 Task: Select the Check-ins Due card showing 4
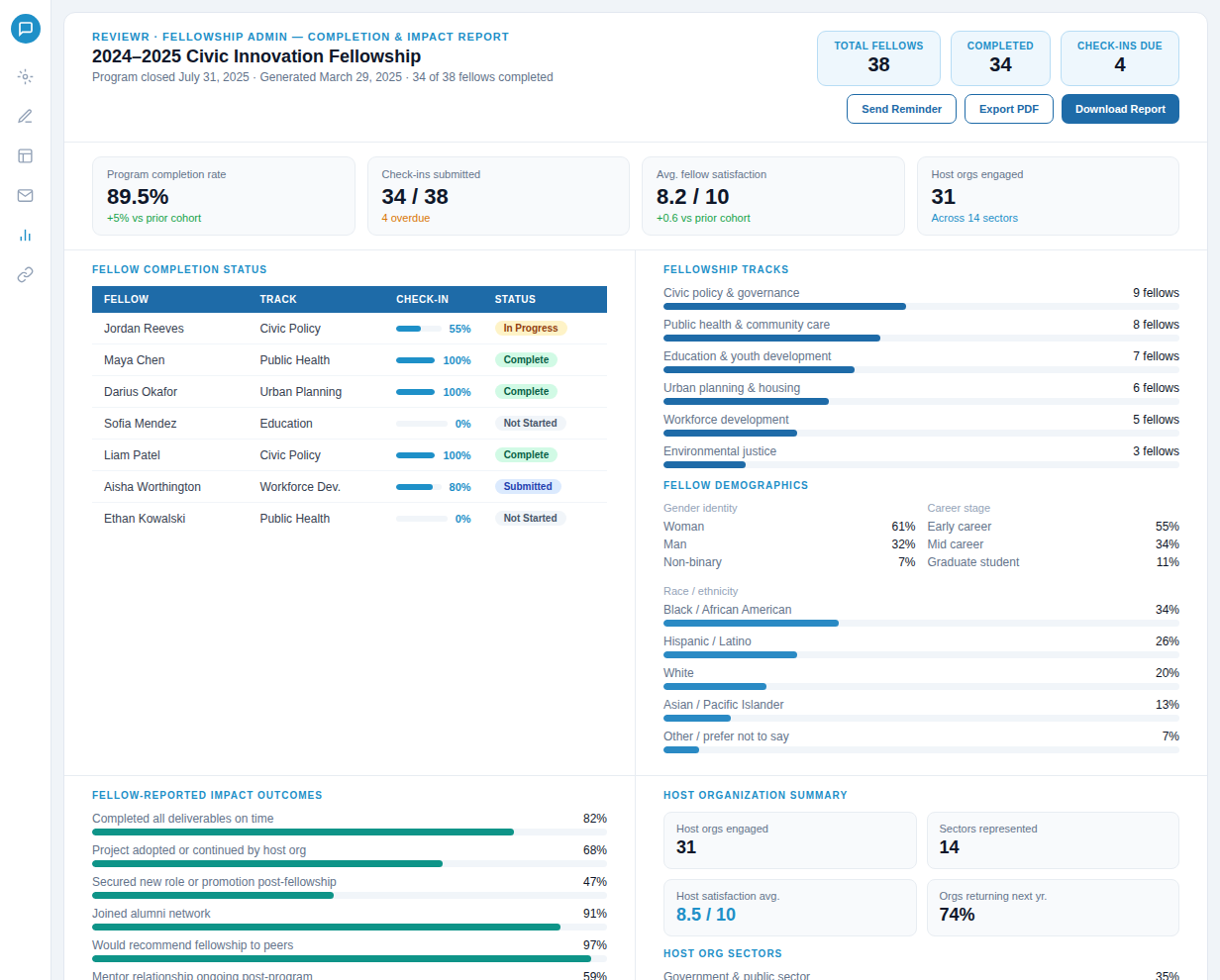click(1119, 58)
